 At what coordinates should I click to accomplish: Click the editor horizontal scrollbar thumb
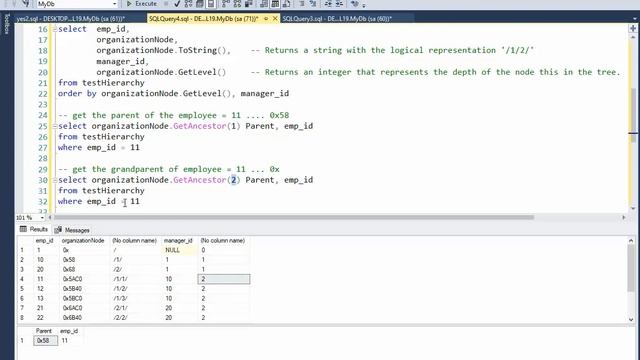pyautogui.click(x=294, y=218)
